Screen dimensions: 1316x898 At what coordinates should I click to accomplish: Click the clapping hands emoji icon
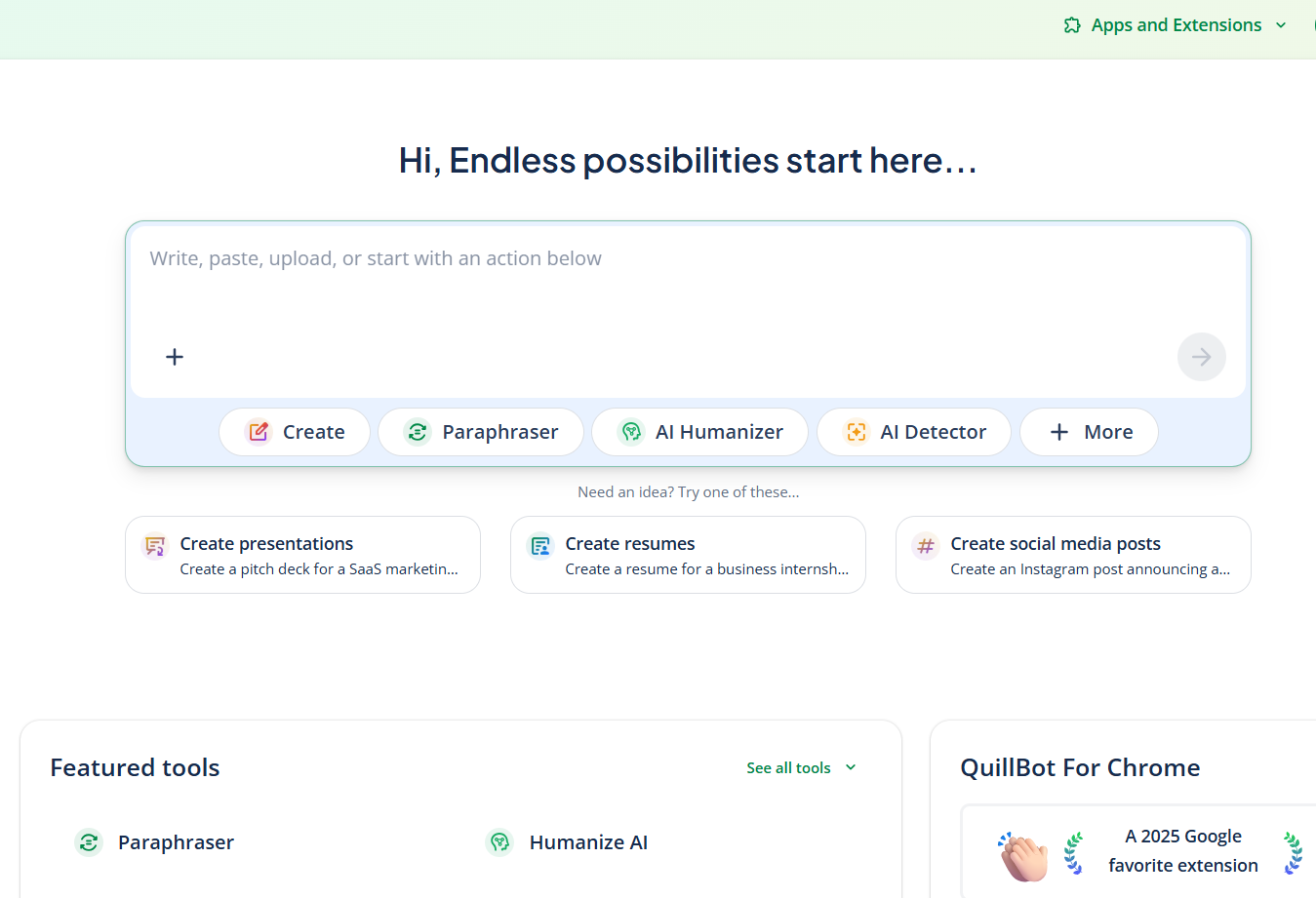pos(1022,855)
